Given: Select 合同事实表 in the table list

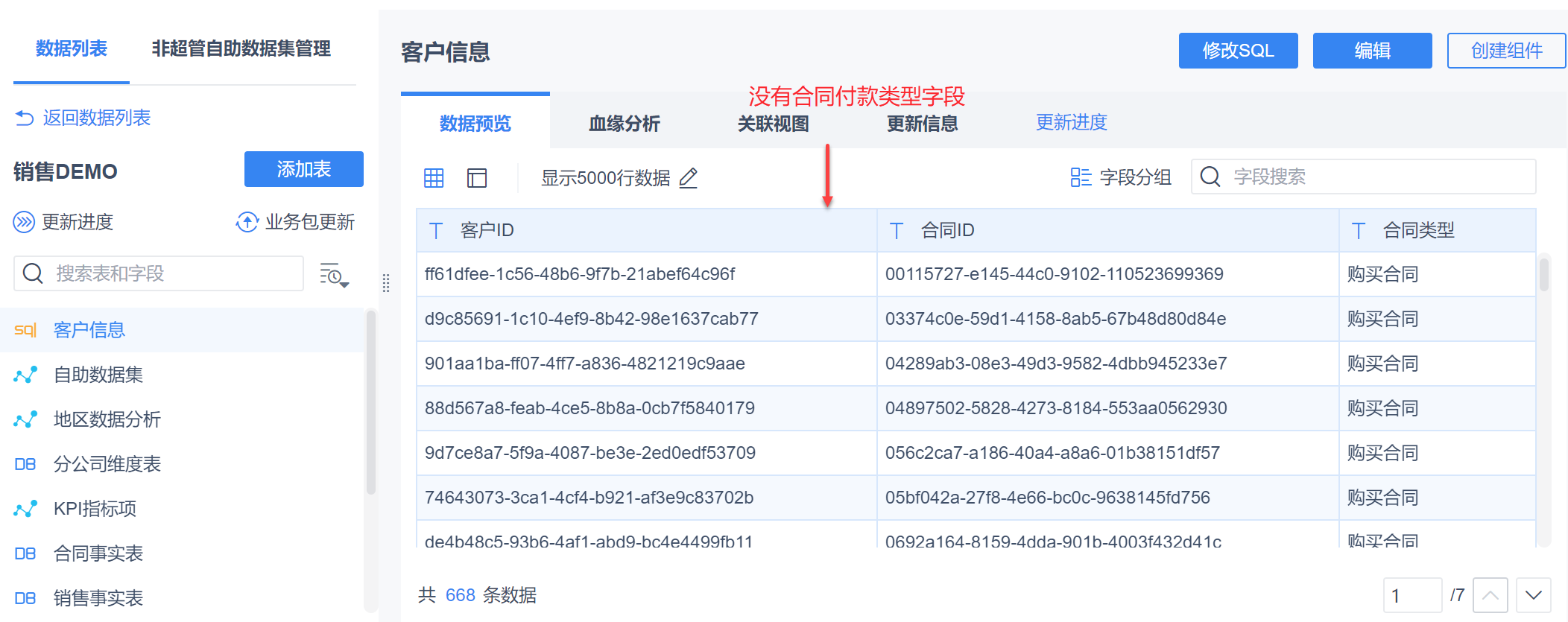Looking at the screenshot, I should click(x=98, y=553).
